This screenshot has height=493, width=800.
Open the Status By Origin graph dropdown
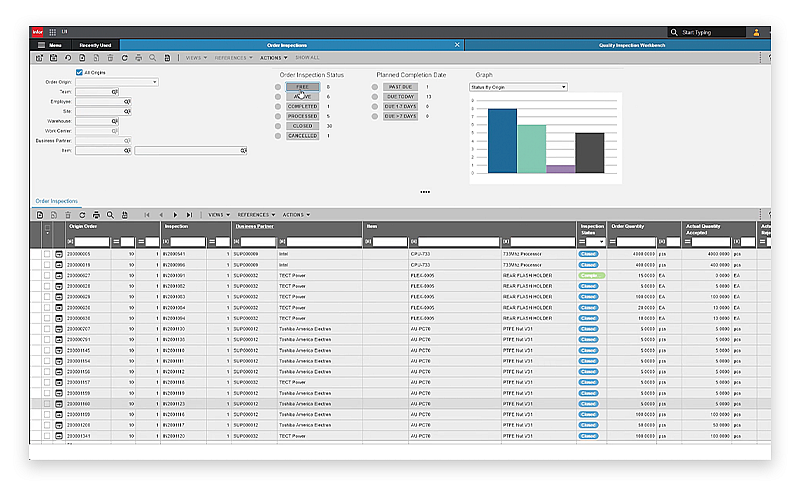click(x=518, y=87)
